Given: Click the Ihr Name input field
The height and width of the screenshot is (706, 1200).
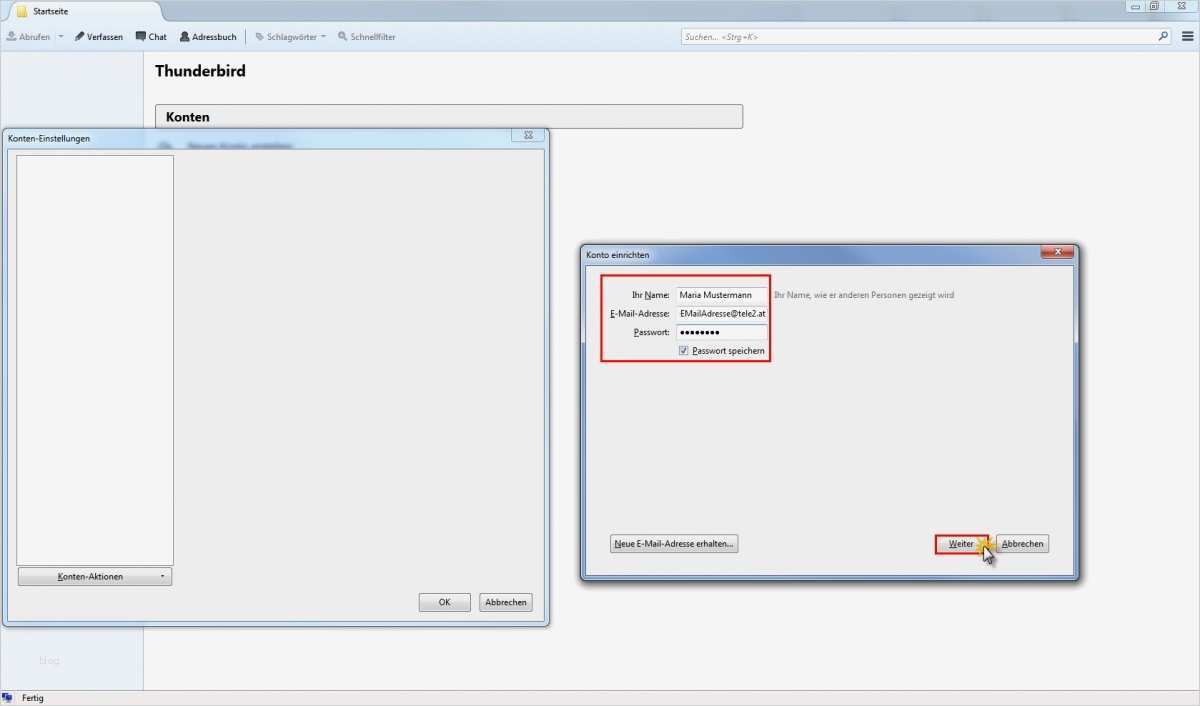Looking at the screenshot, I should click(x=721, y=295).
